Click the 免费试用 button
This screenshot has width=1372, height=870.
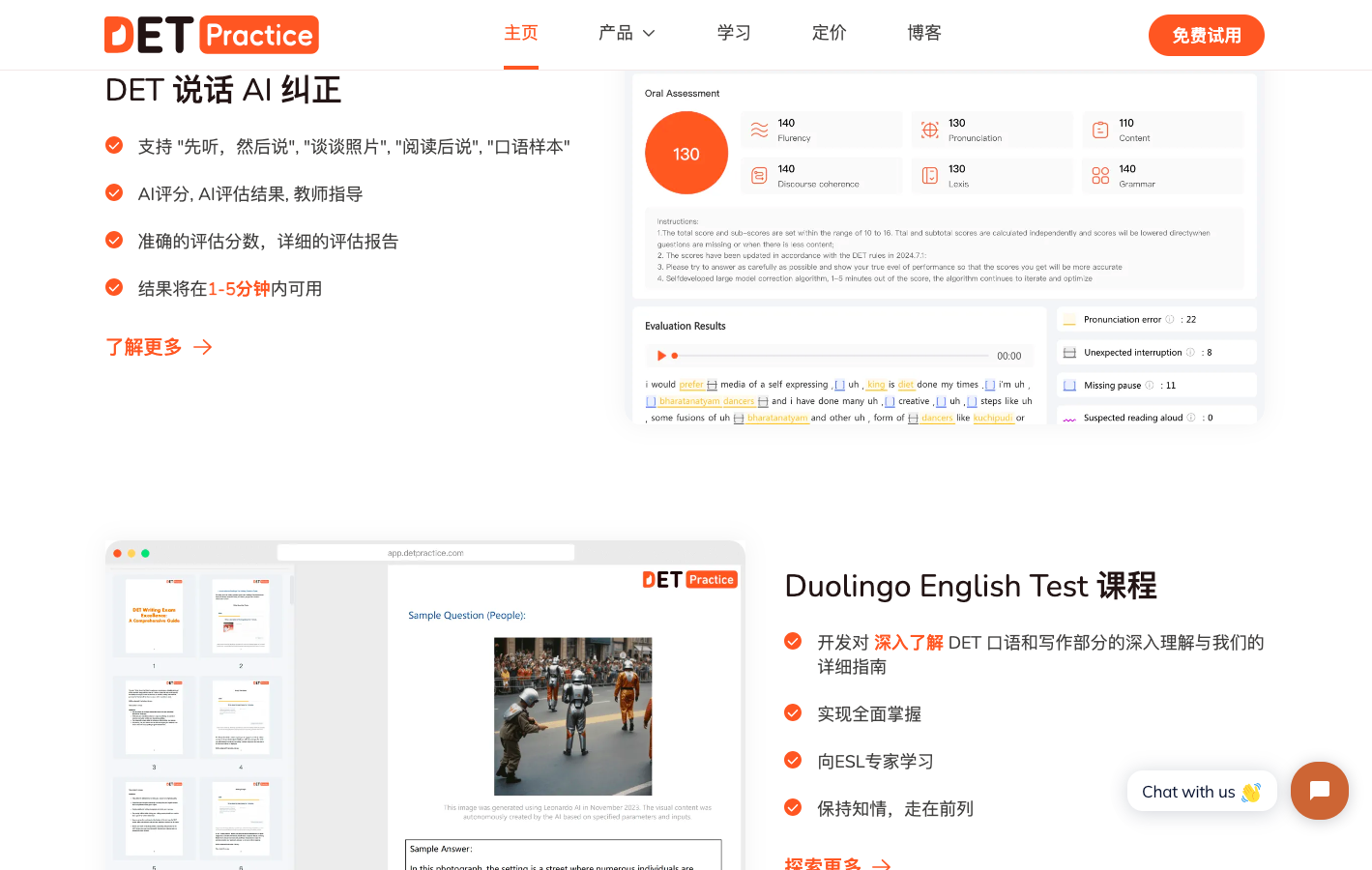tap(1206, 35)
